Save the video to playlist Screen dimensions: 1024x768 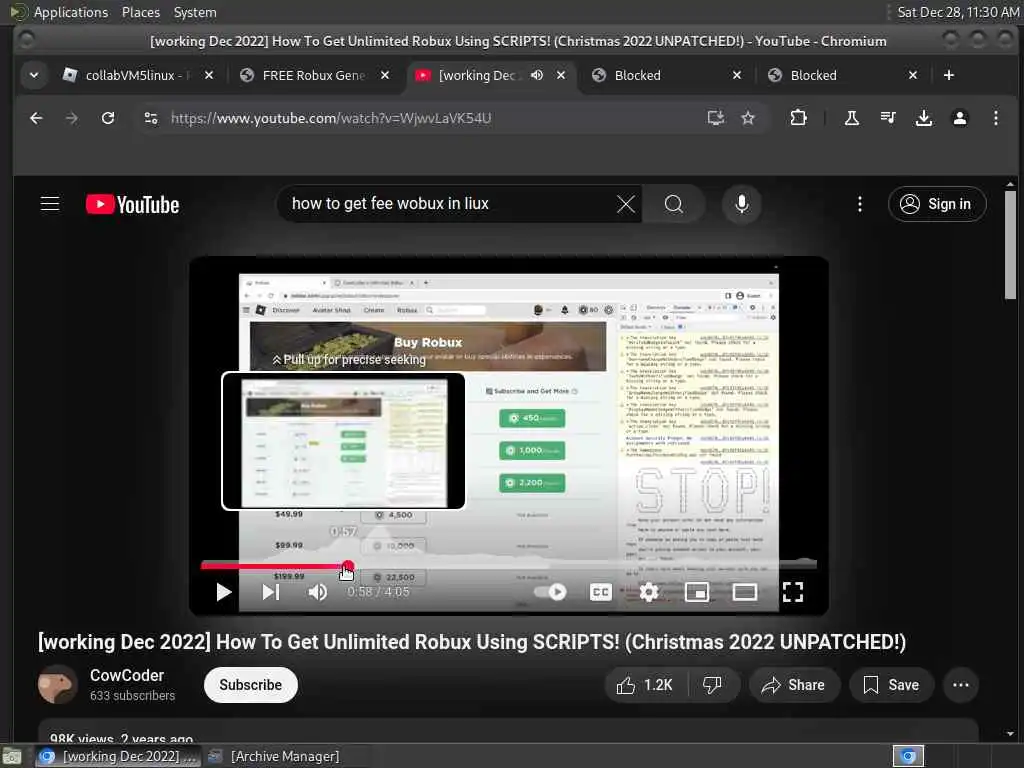891,684
